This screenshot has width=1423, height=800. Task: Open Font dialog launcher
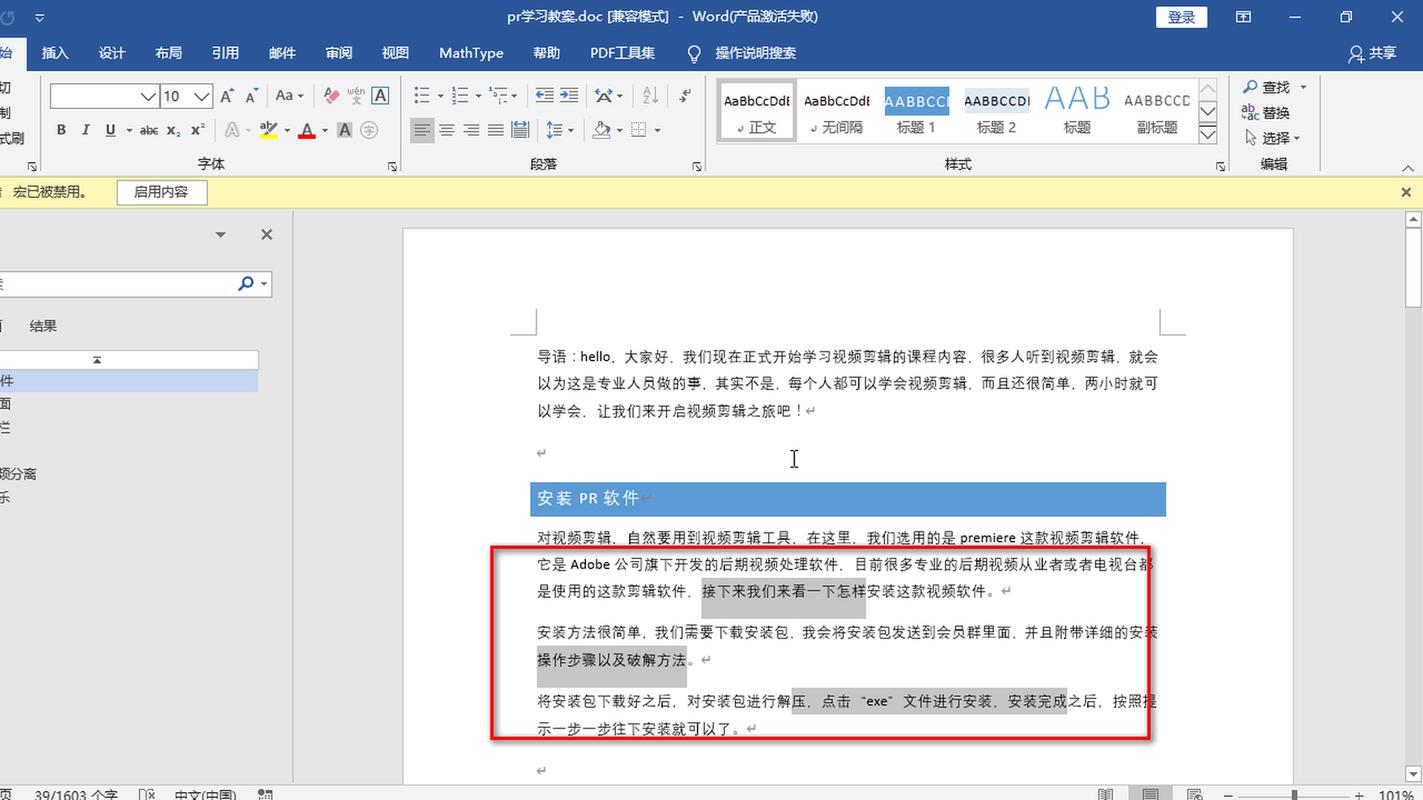click(392, 167)
